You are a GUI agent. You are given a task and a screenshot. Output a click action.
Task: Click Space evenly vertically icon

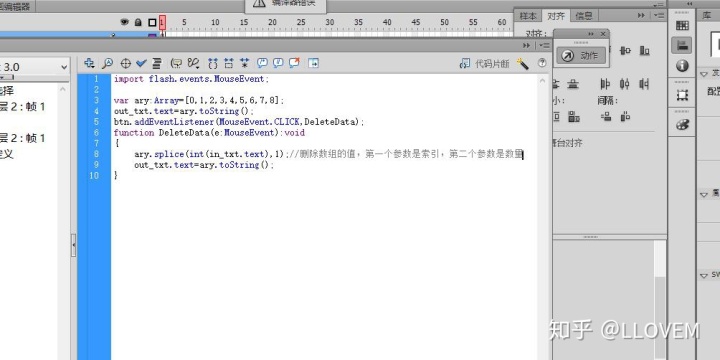(x=606, y=117)
